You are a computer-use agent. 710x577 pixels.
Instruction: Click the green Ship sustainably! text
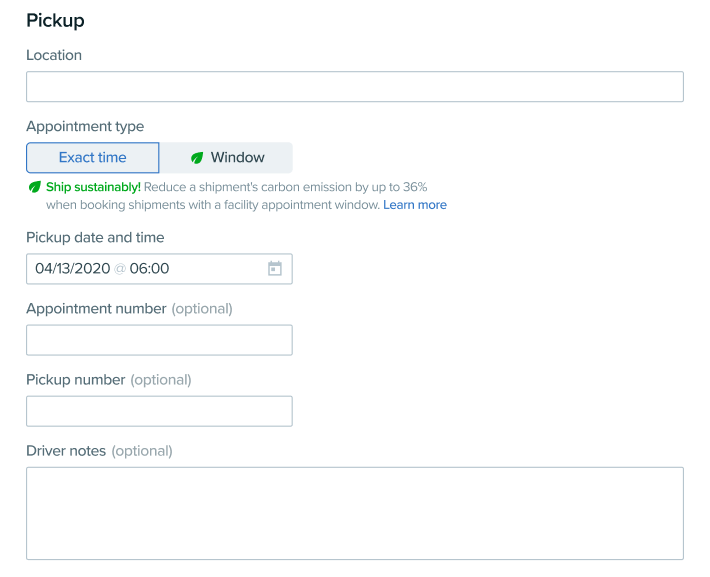click(x=93, y=187)
